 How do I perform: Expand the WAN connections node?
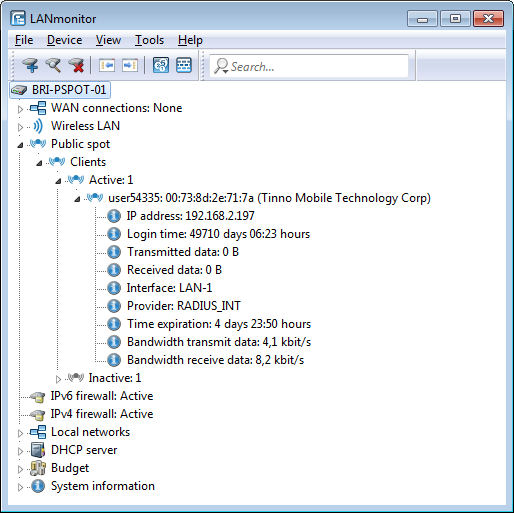(20, 109)
